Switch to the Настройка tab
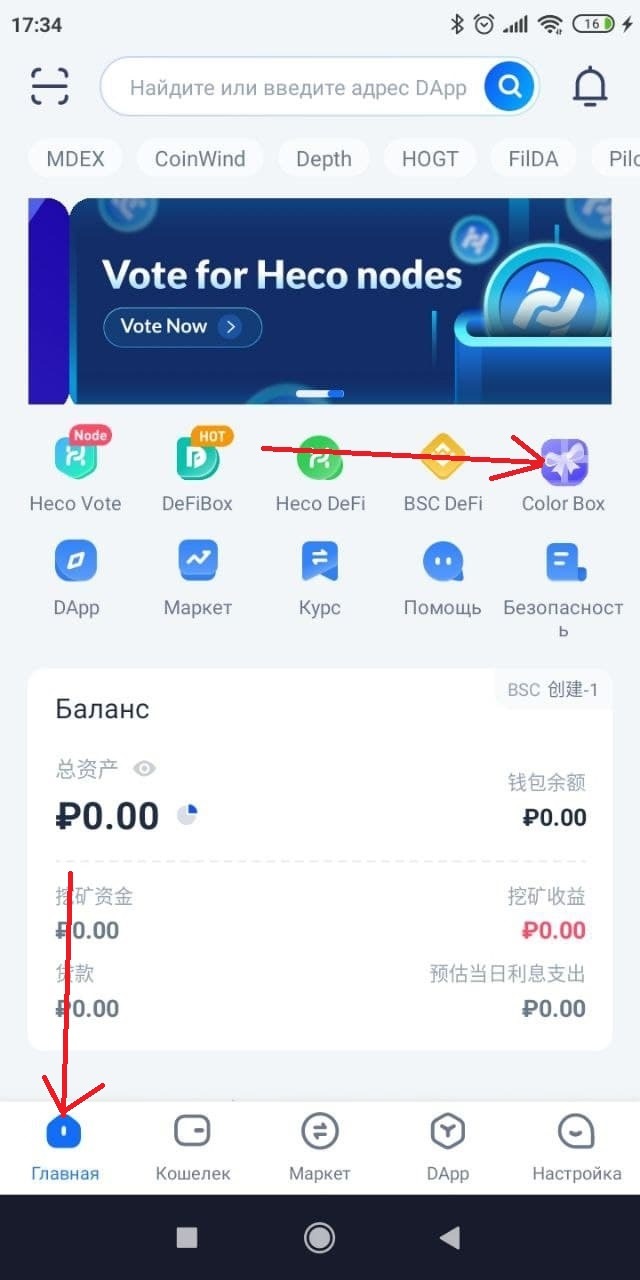Screen dimensions: 640x1280 (x=576, y=1148)
